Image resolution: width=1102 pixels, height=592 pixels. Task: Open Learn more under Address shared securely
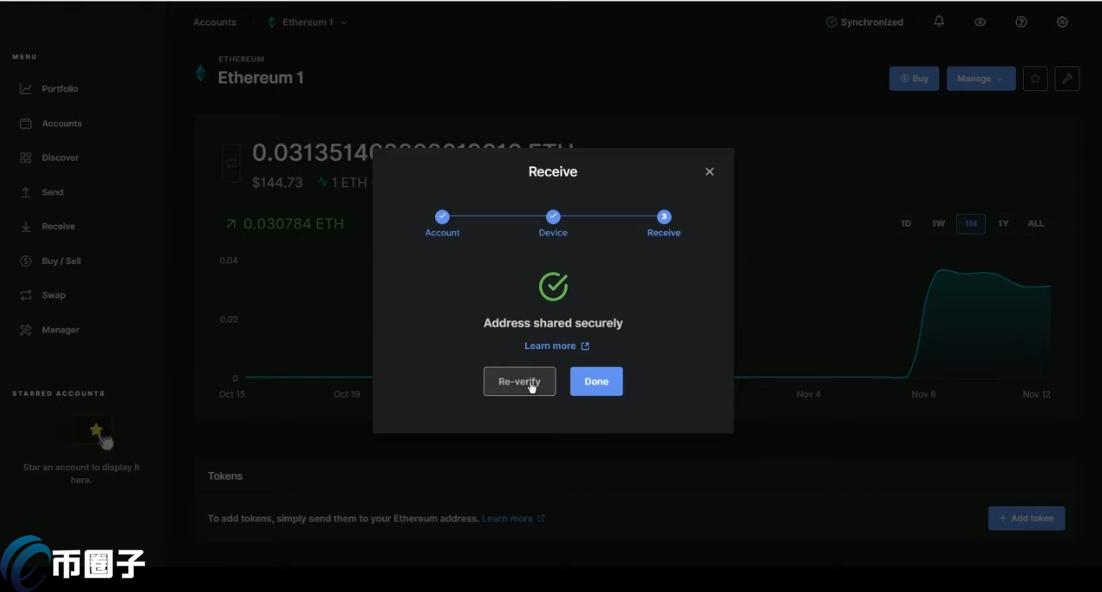(x=557, y=346)
